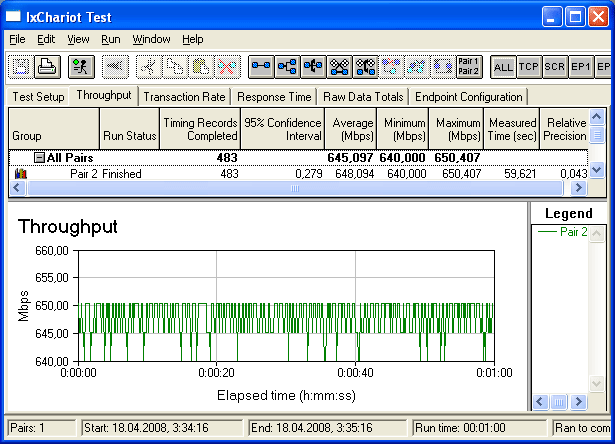Viewport: 615px width, 444px height.
Task: Click the Timing Records Completed column header
Action: coord(200,129)
